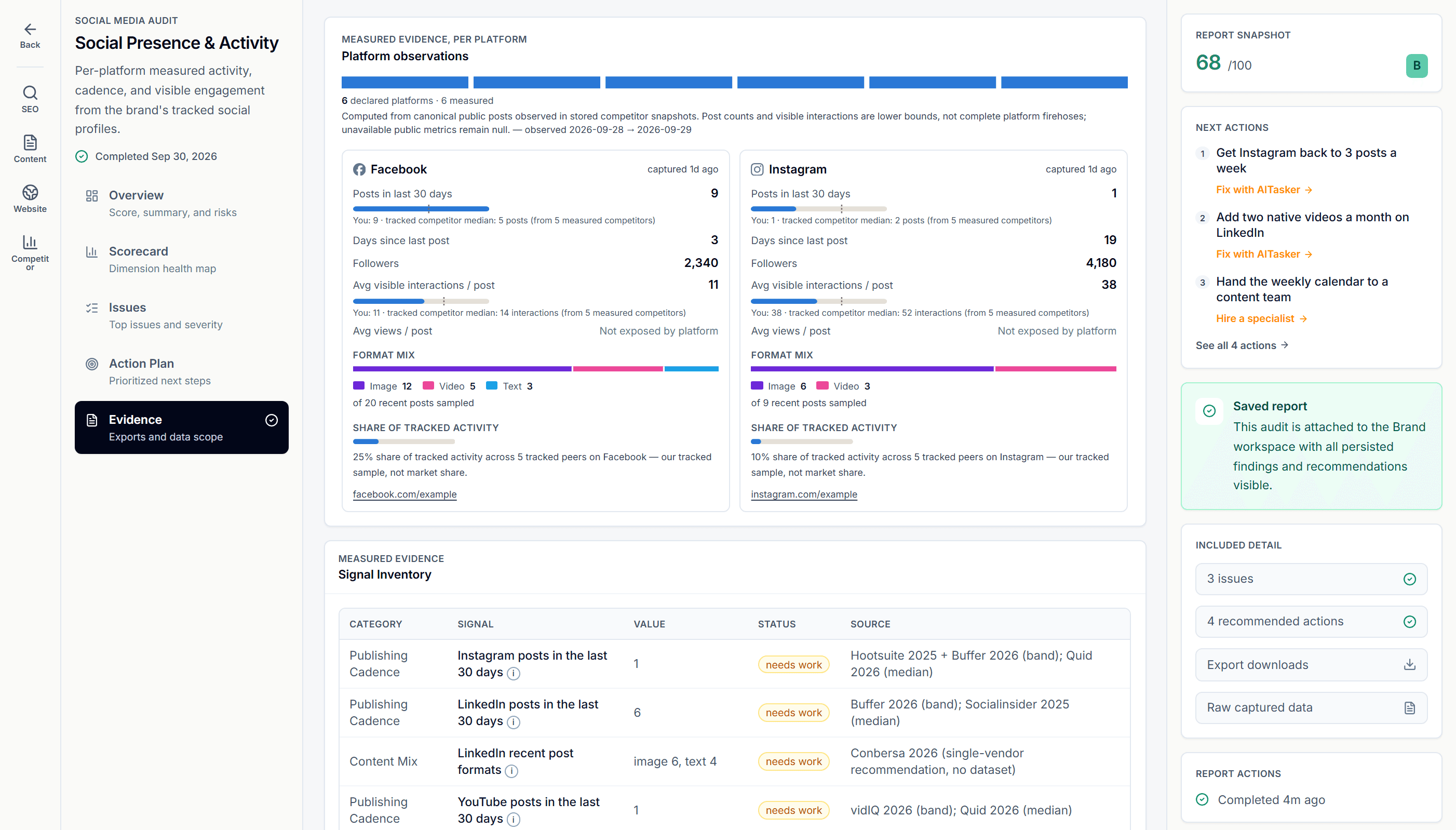Select the Scorecard section
The image size is (1456, 830).
coord(181,259)
